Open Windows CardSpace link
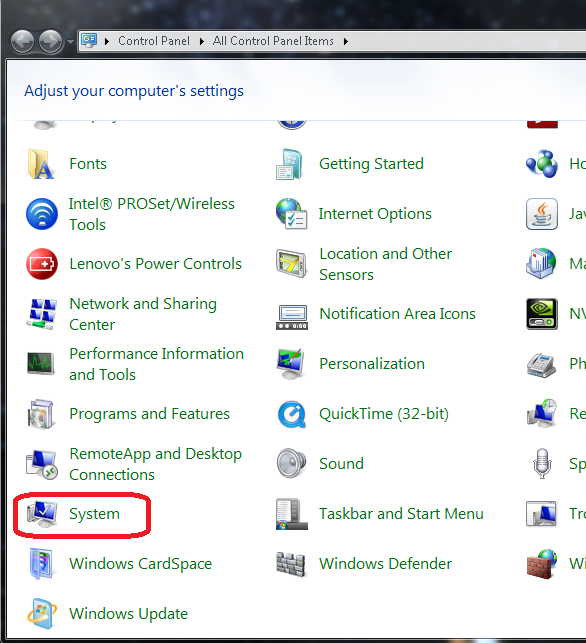This screenshot has width=586, height=643. (141, 564)
